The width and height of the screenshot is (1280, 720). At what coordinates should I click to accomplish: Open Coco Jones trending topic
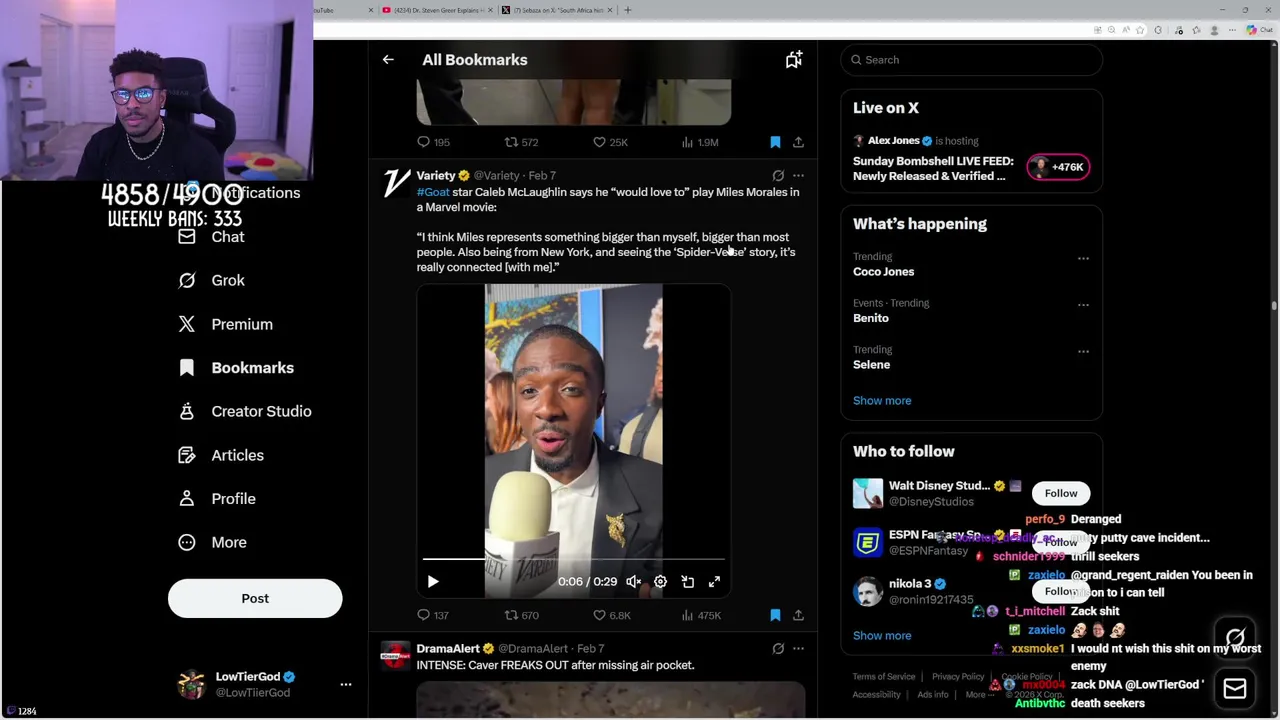click(884, 272)
